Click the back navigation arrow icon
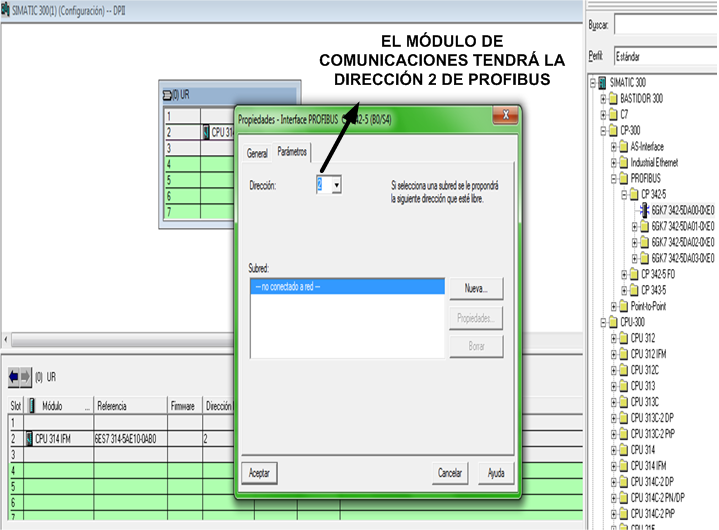The image size is (719, 530). click(14, 377)
